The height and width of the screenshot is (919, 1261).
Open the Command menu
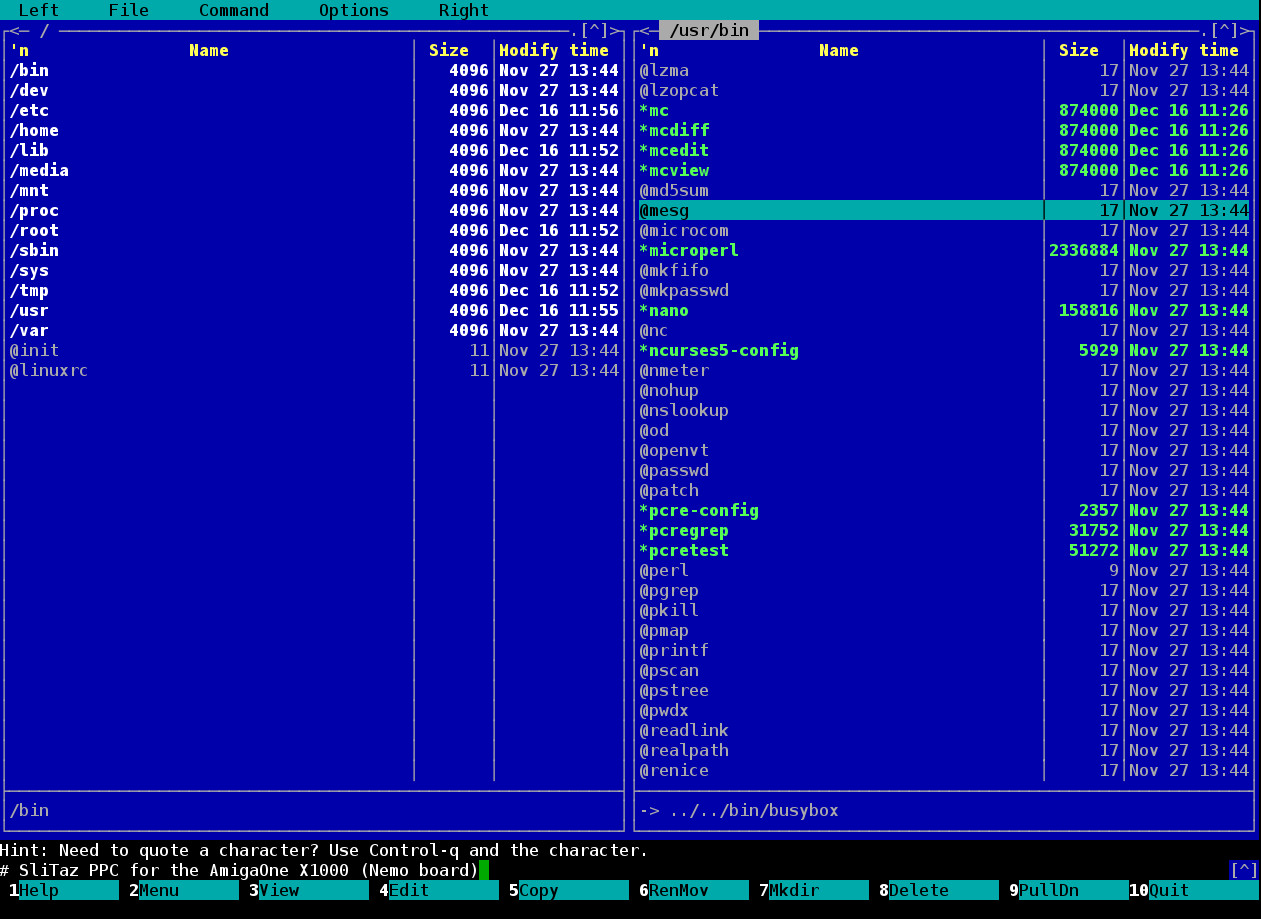coord(233,10)
